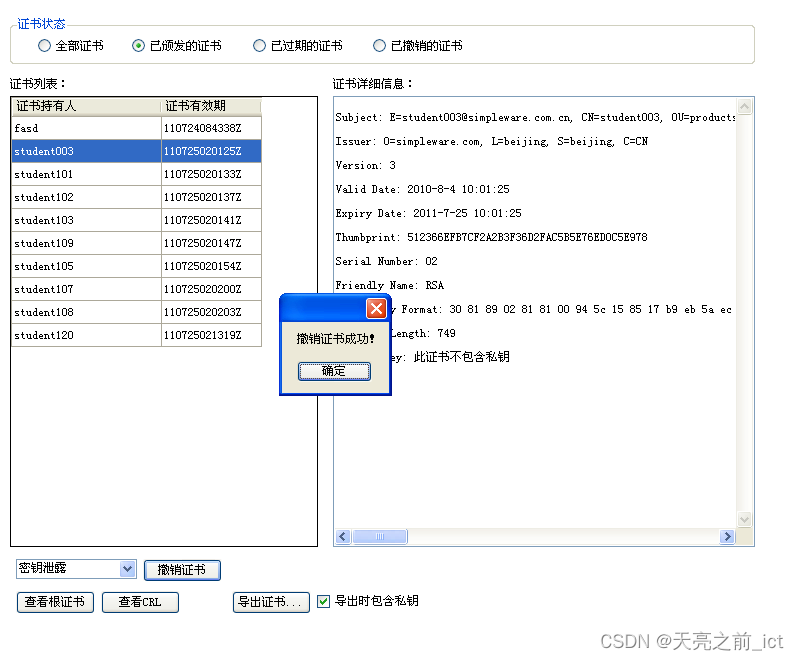Click the details scroll-down arrow
The height and width of the screenshot is (660, 799).
tap(744, 519)
